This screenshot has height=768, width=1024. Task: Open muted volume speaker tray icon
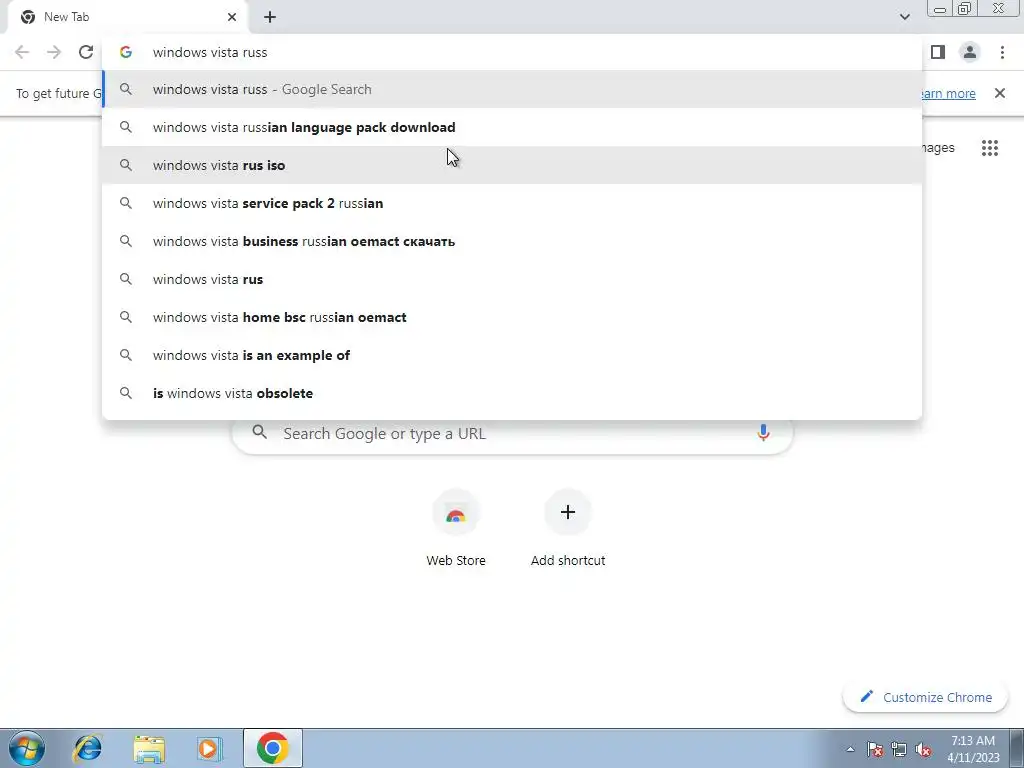pyautogui.click(x=923, y=749)
